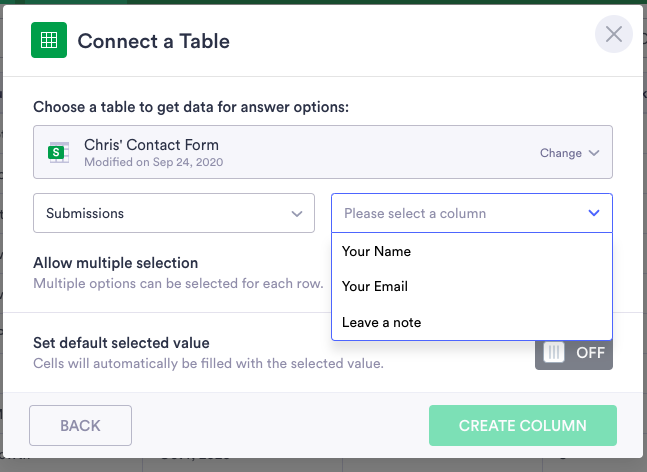Viewport: 647px width, 472px height.
Task: Pick the 'Leave a note' column option
Action: (x=382, y=322)
